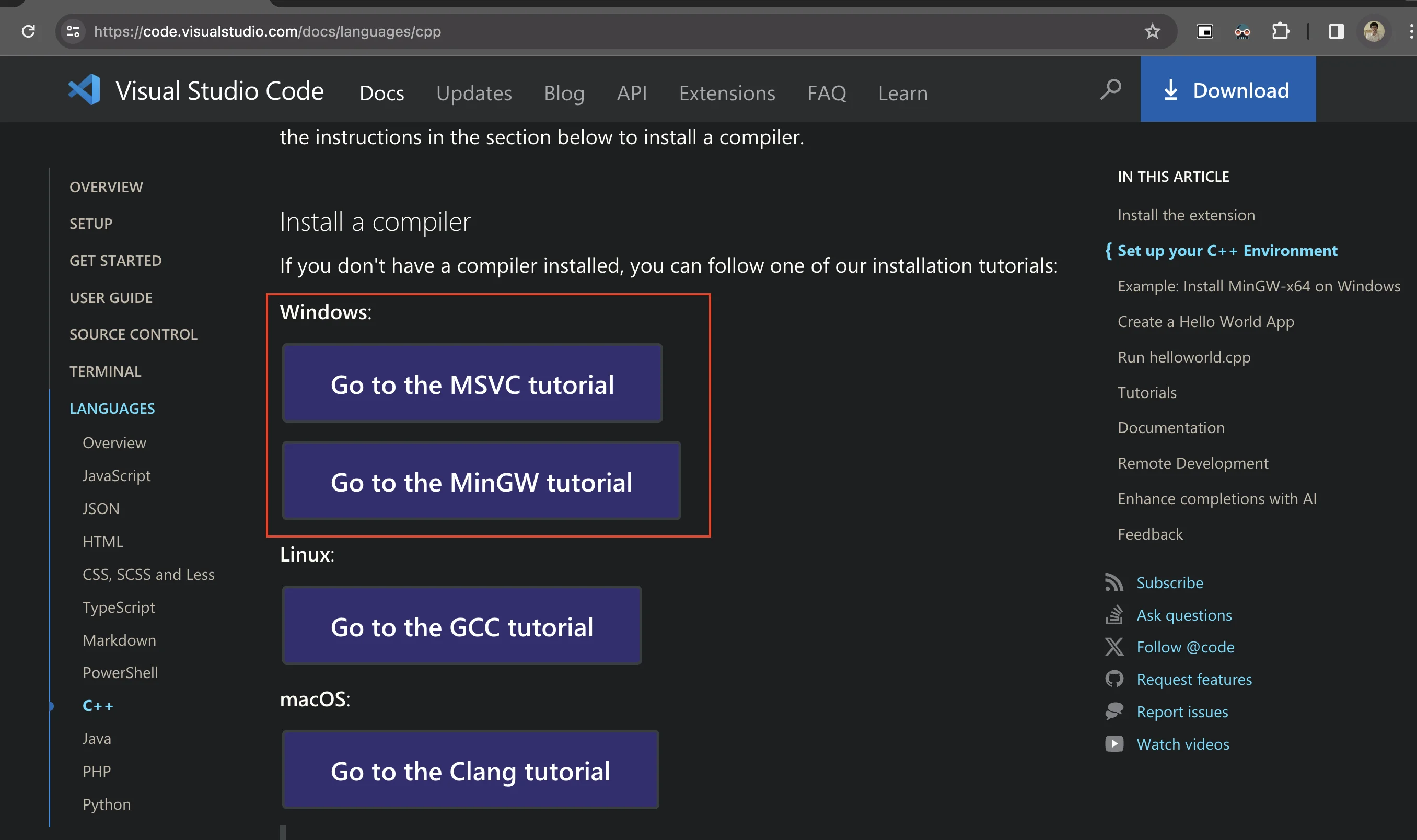Expand the OVERVIEW sidebar section
1417x840 pixels.
click(x=106, y=187)
